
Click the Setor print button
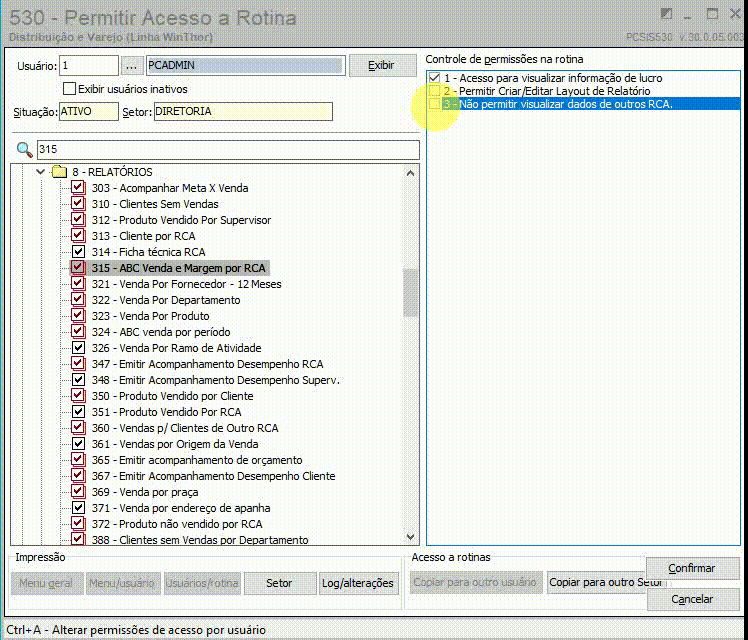point(280,583)
